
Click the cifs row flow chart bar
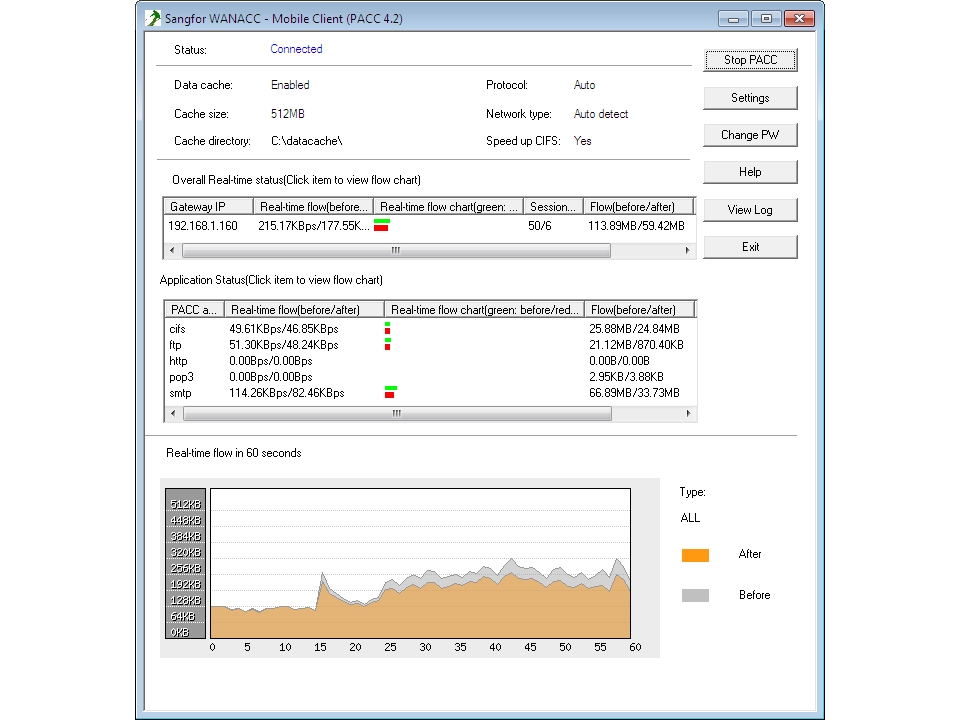tap(387, 328)
